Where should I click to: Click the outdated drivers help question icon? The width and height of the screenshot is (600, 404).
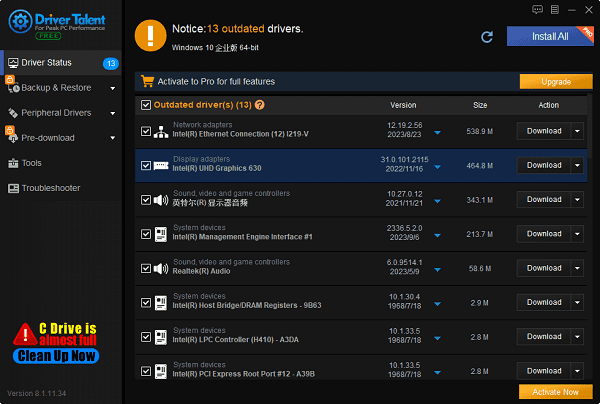[x=259, y=105]
